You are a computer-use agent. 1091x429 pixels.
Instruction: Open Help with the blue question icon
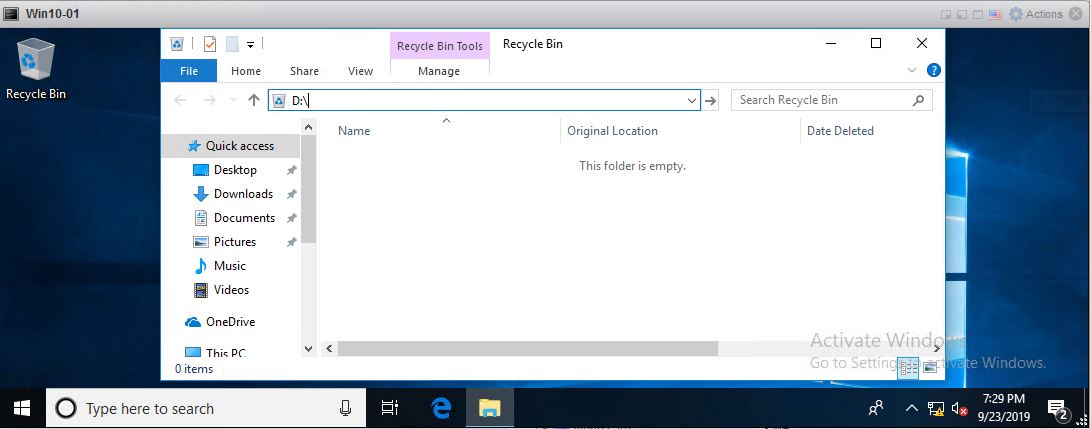pos(934,70)
